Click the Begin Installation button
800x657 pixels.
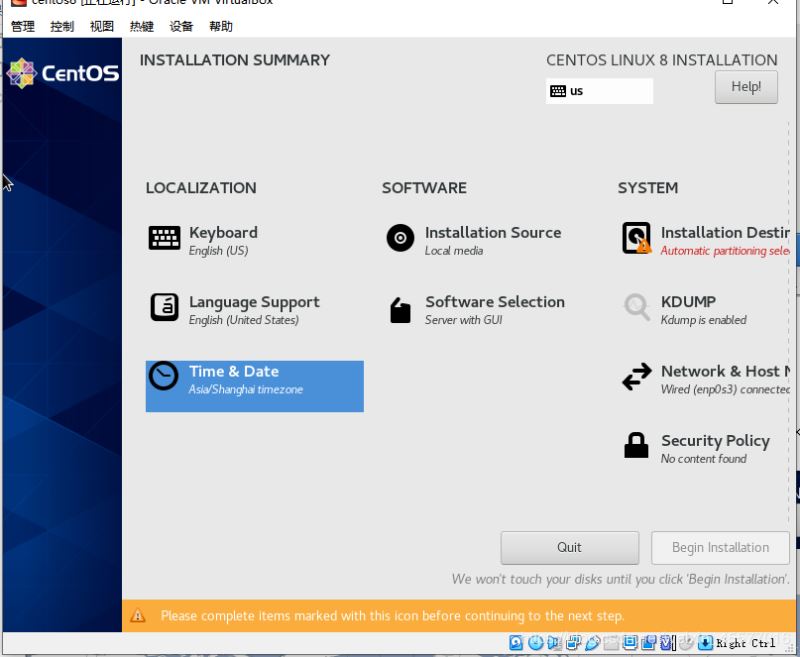[720, 548]
